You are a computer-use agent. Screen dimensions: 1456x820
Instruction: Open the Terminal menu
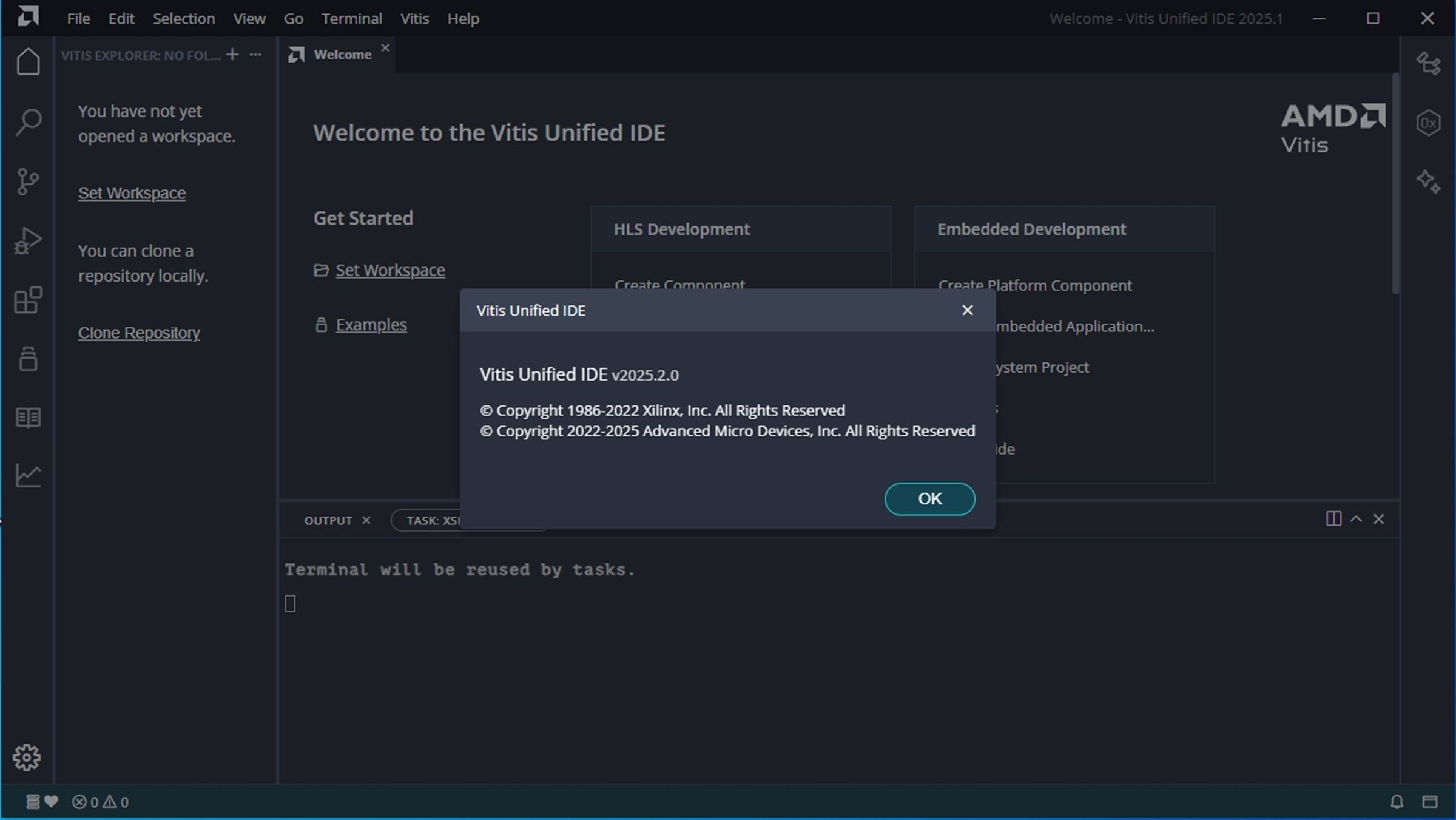point(351,19)
